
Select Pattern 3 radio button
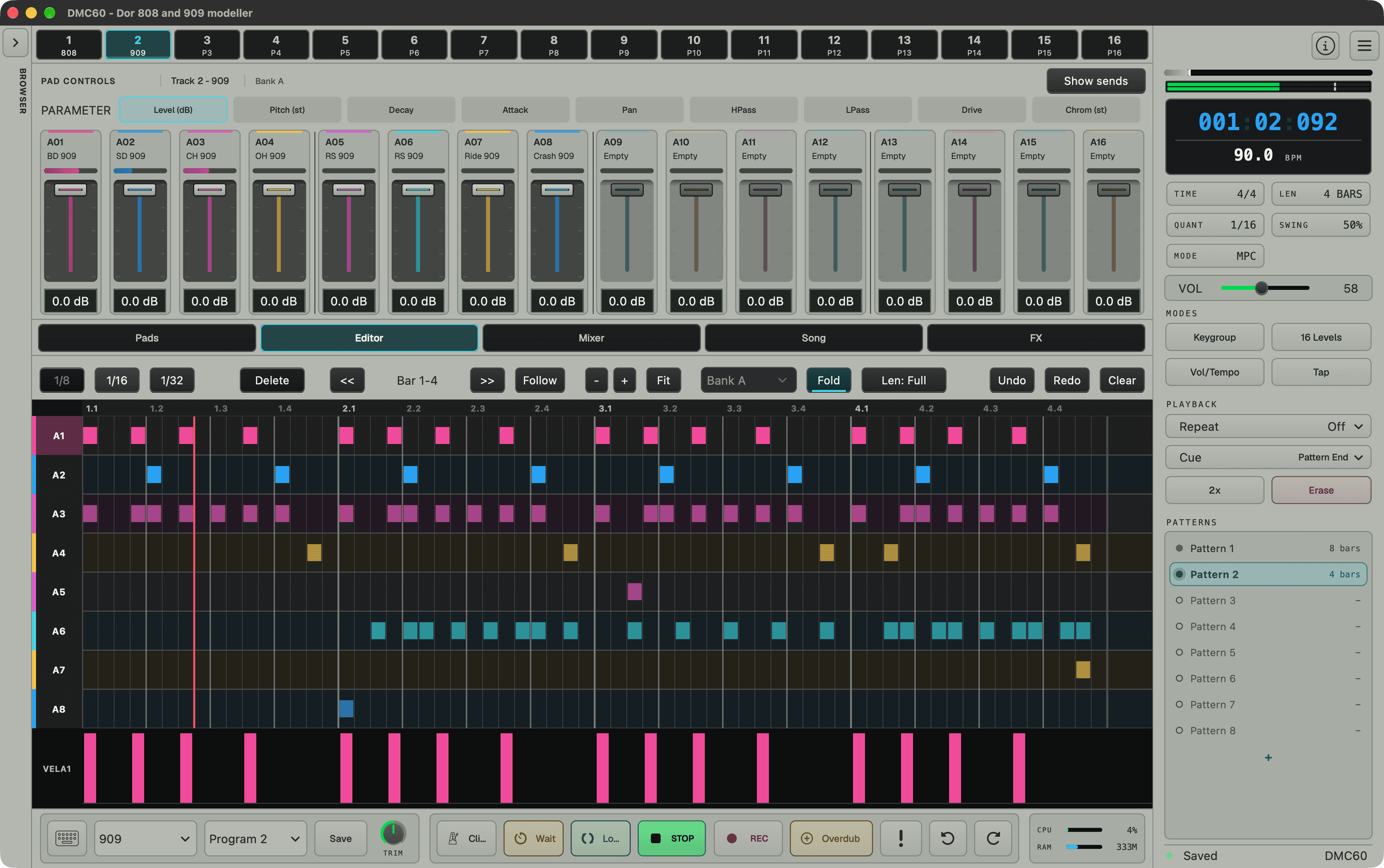click(1179, 601)
